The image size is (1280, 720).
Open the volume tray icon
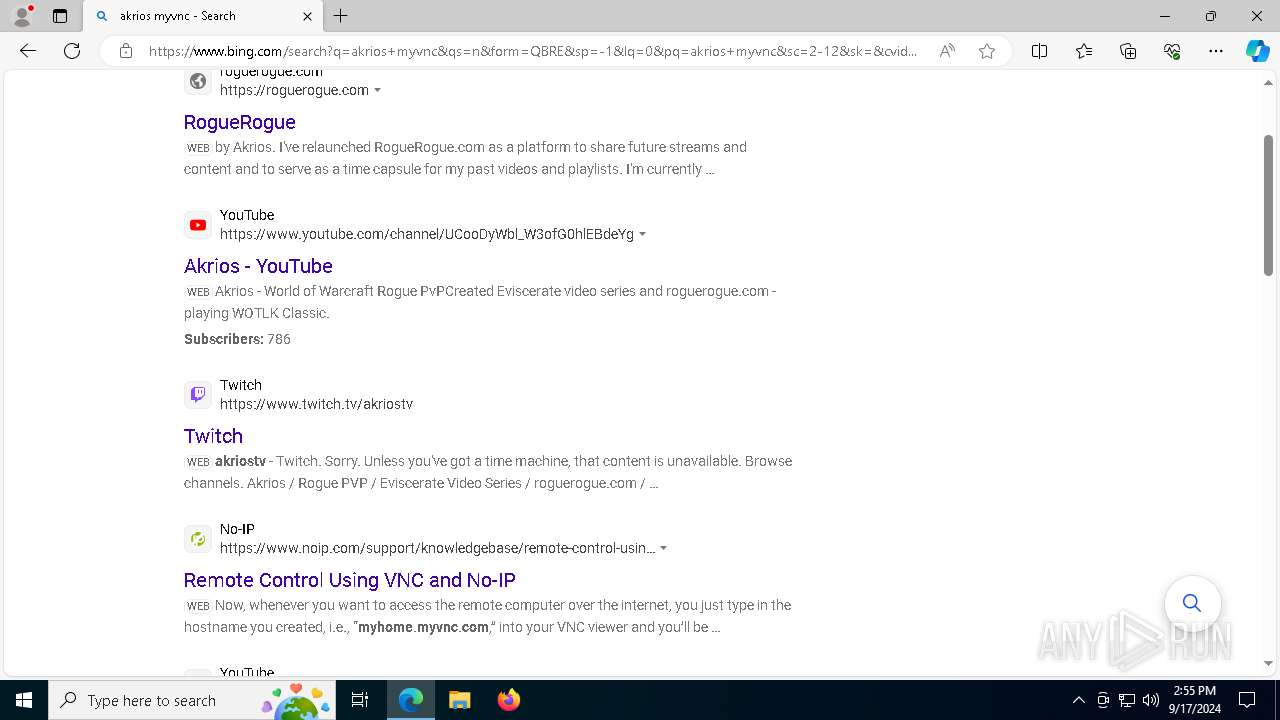(x=1151, y=700)
